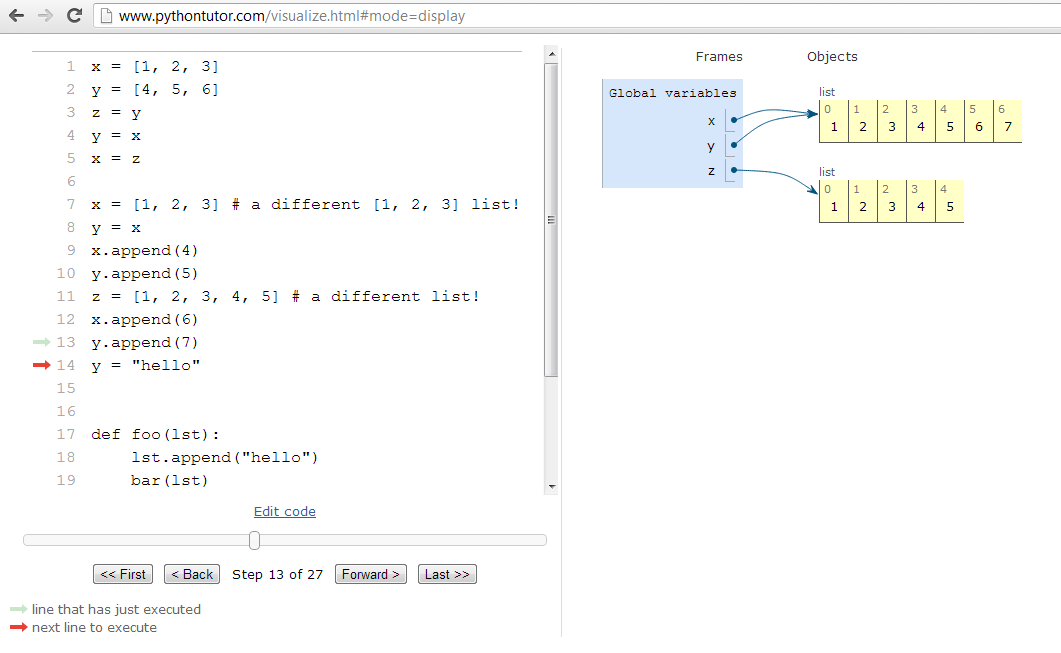Click the < Back step button
1061x653 pixels.
pos(191,573)
